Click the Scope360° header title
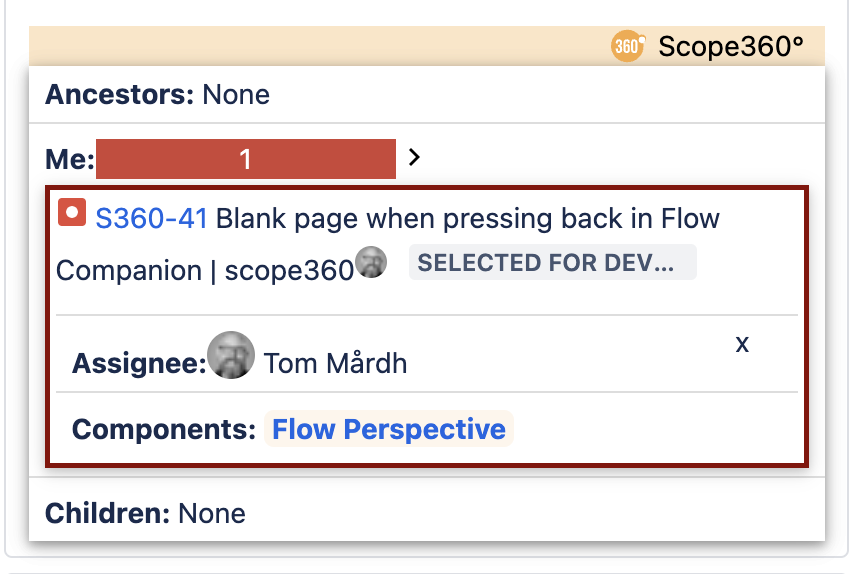858x574 pixels. tap(731, 47)
